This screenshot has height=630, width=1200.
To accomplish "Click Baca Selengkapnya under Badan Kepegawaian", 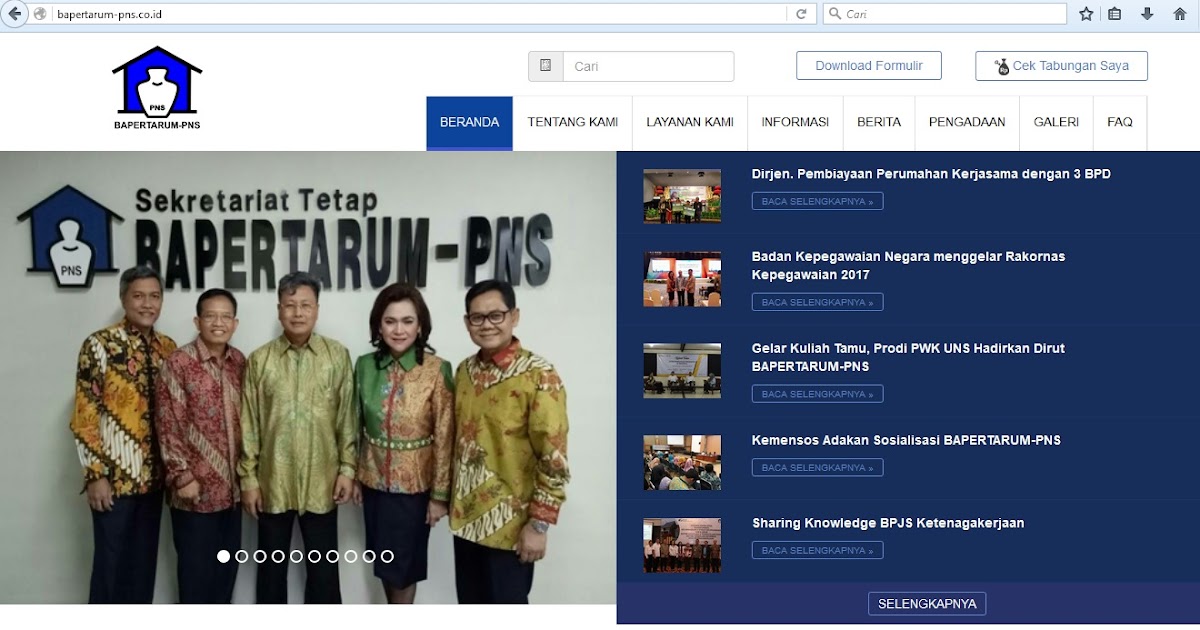I will tap(817, 302).
